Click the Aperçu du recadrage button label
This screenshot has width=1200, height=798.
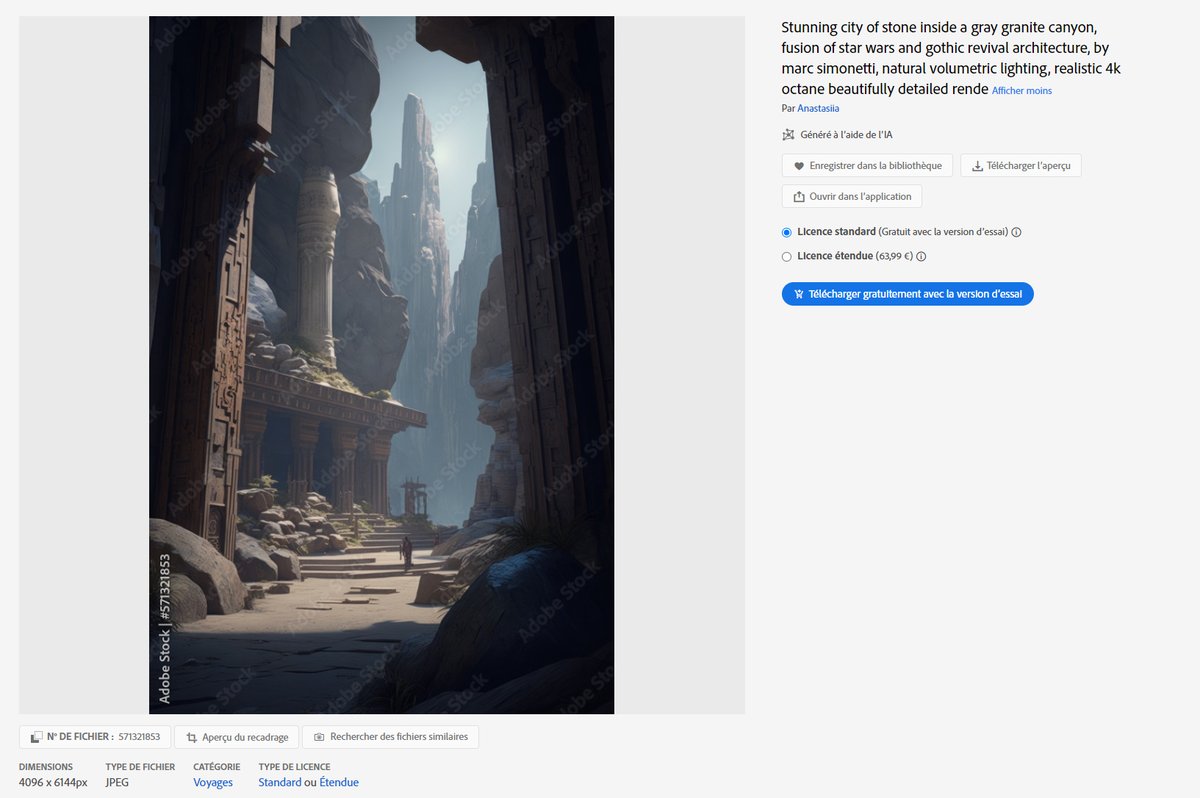coord(245,737)
